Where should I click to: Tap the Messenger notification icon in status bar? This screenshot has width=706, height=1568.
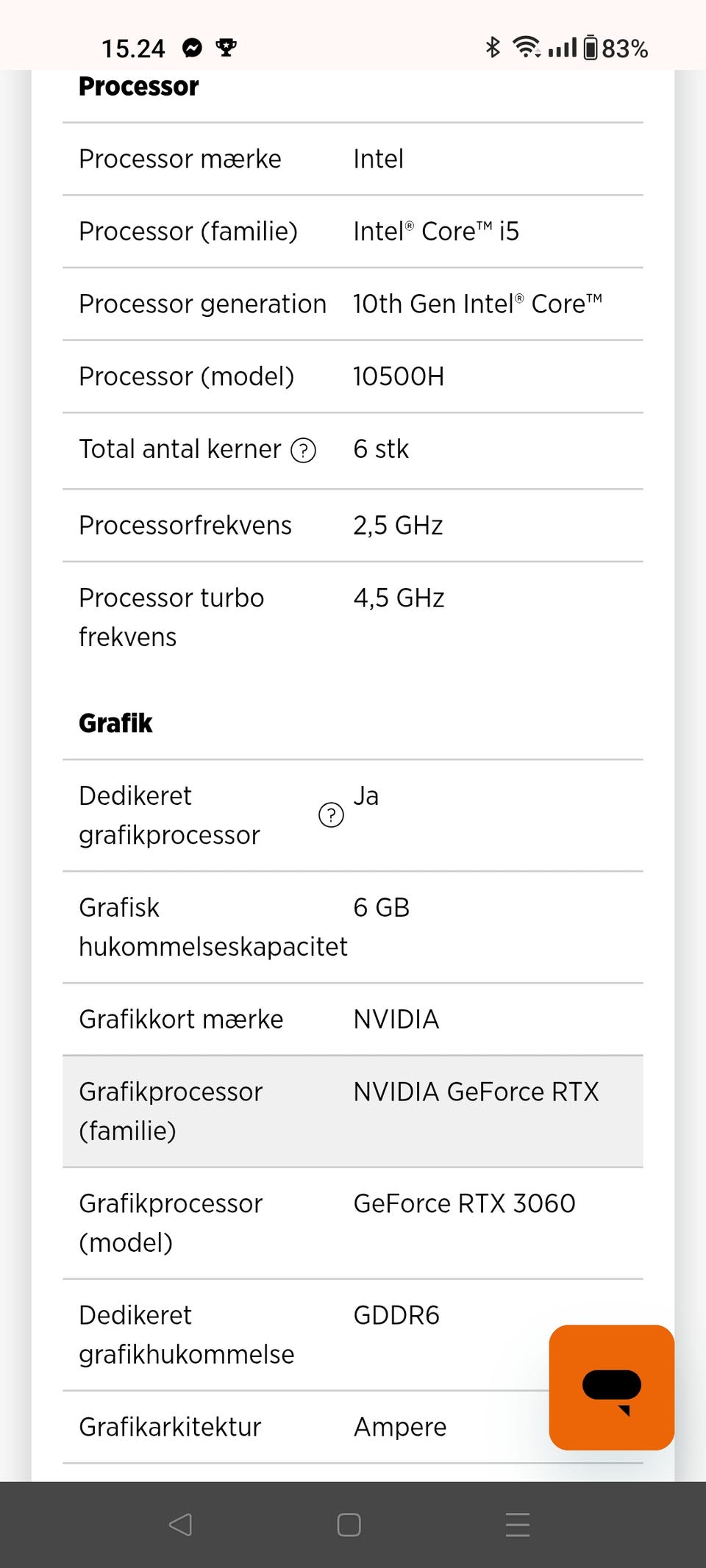(x=193, y=49)
